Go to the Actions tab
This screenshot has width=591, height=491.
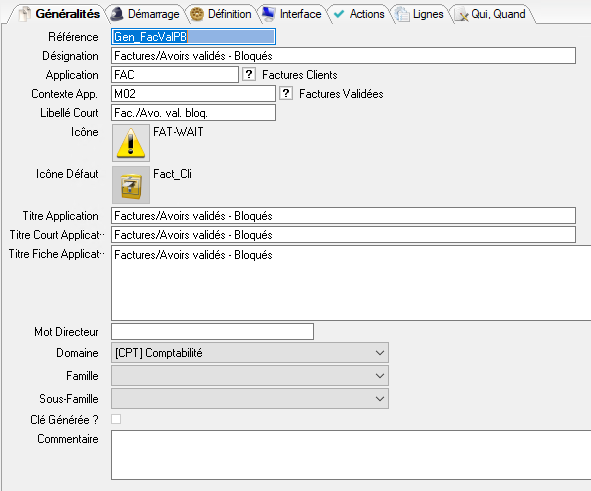click(360, 14)
